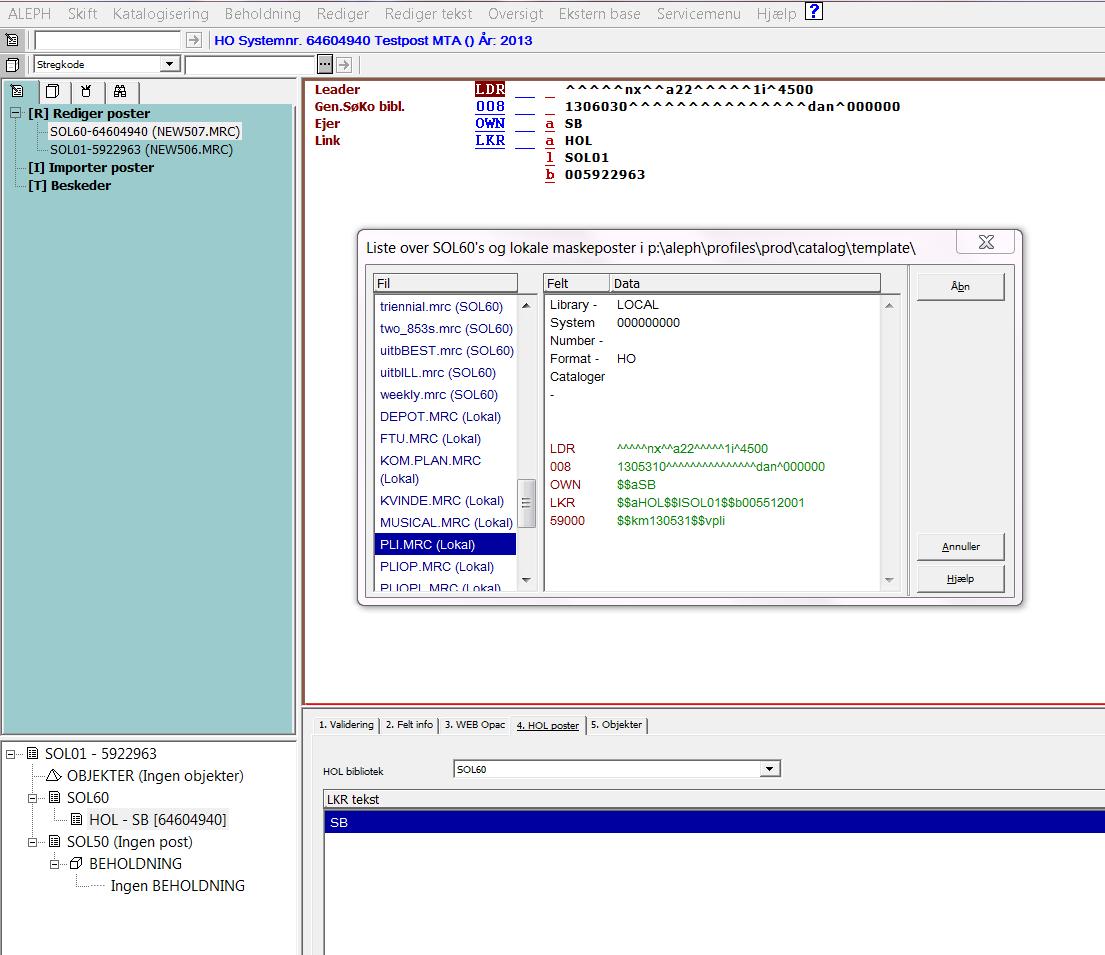The image size is (1105, 955).
Task: Open the Stregkode dropdown
Action: [169, 64]
